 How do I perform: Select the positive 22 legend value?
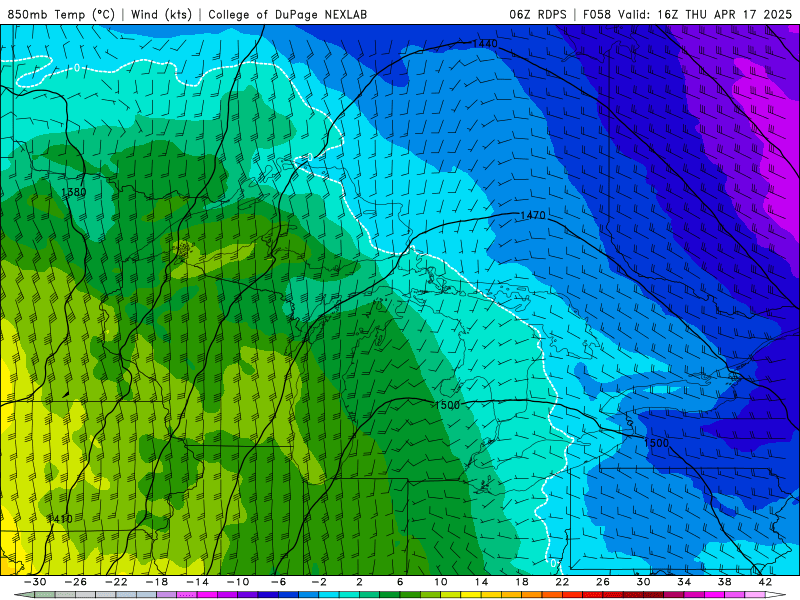(562, 582)
